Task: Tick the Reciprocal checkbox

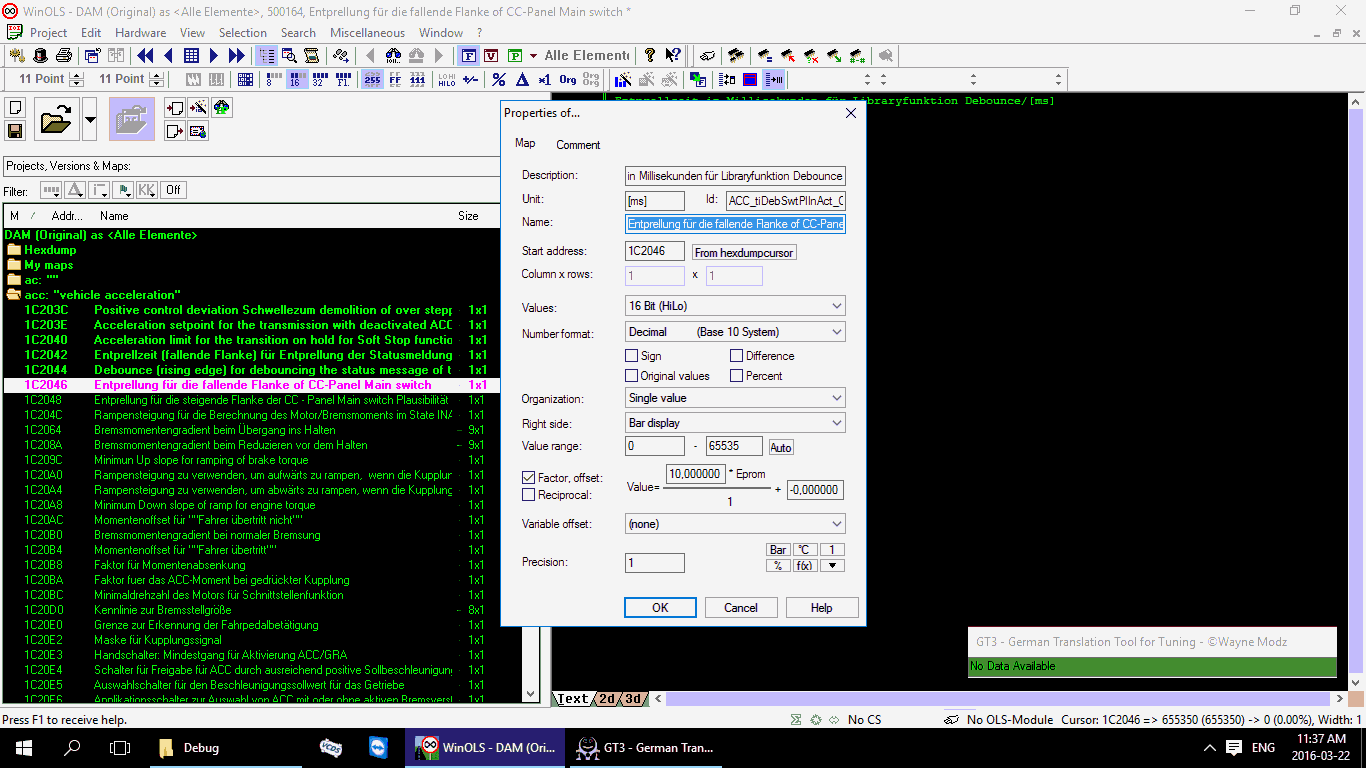Action: coord(529,495)
